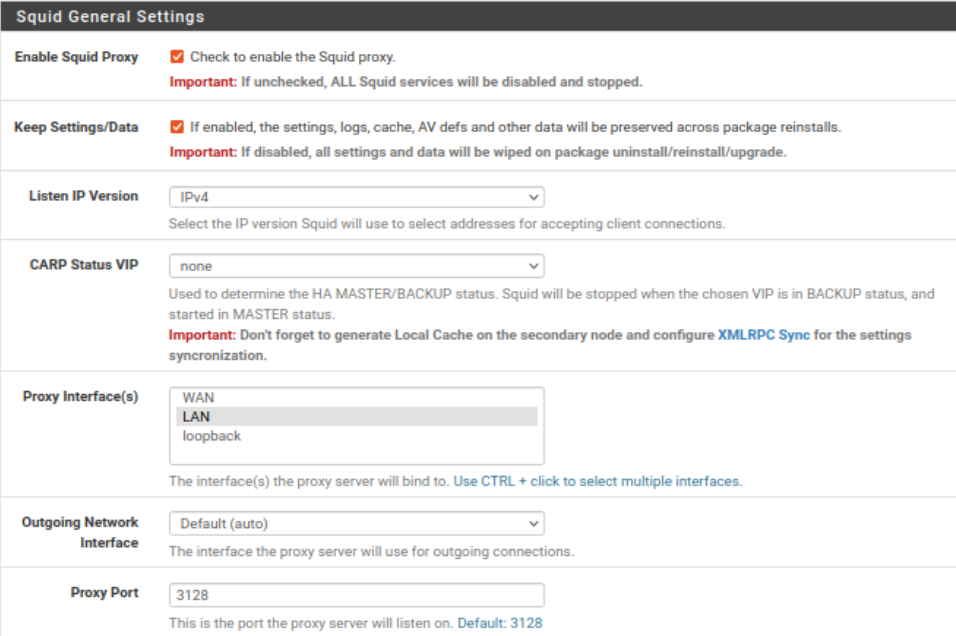Viewport: 956px width, 636px height.
Task: Open the Listen IP Version dropdown
Action: pyautogui.click(x=357, y=197)
